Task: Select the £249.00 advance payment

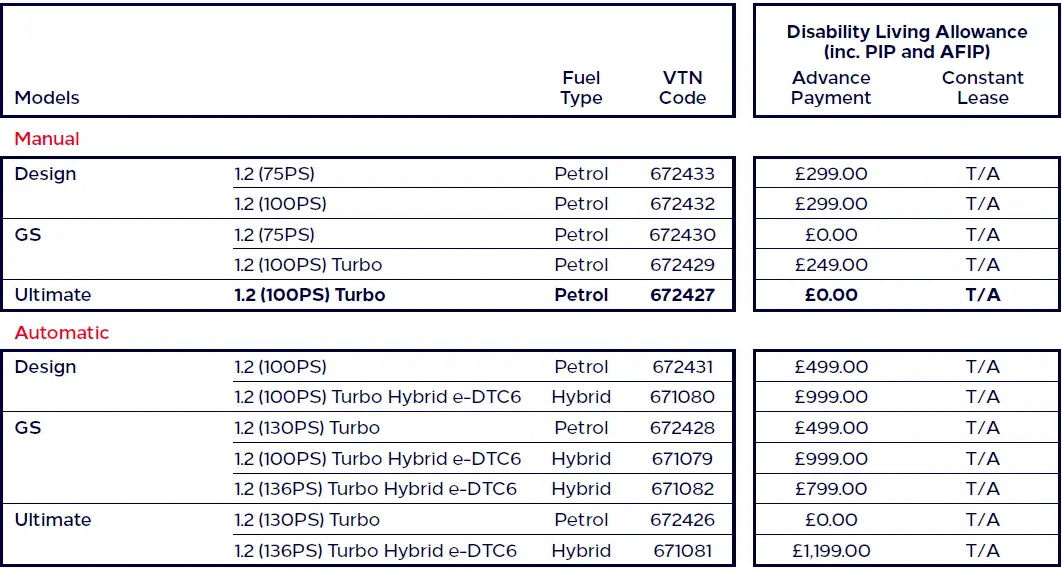Action: click(x=831, y=265)
